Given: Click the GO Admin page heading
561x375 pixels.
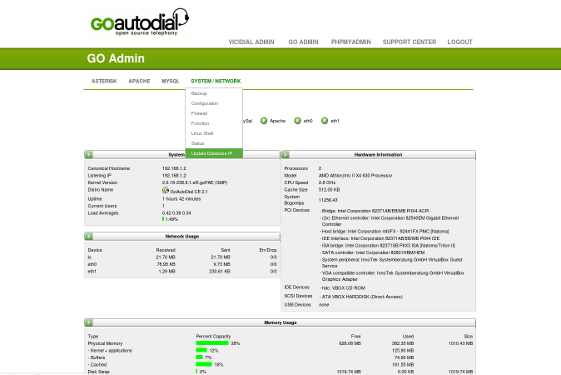Looking at the screenshot, I should coord(116,58).
